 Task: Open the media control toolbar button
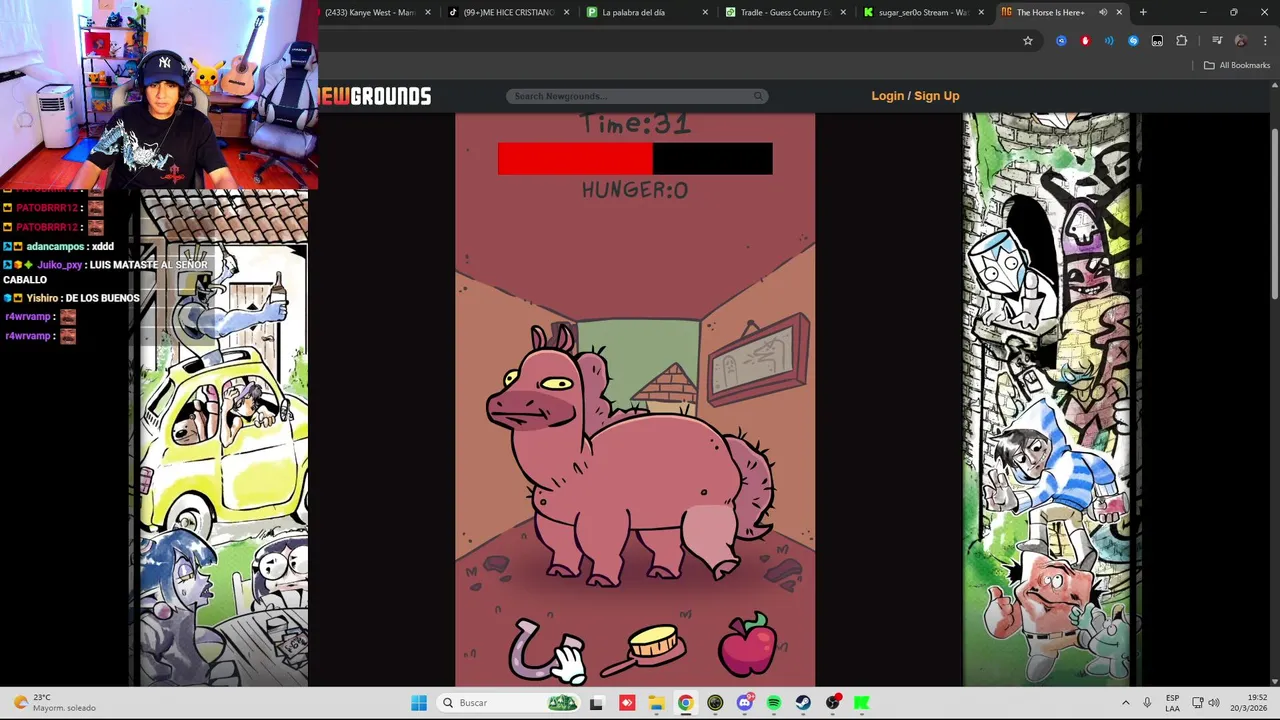(x=1217, y=41)
